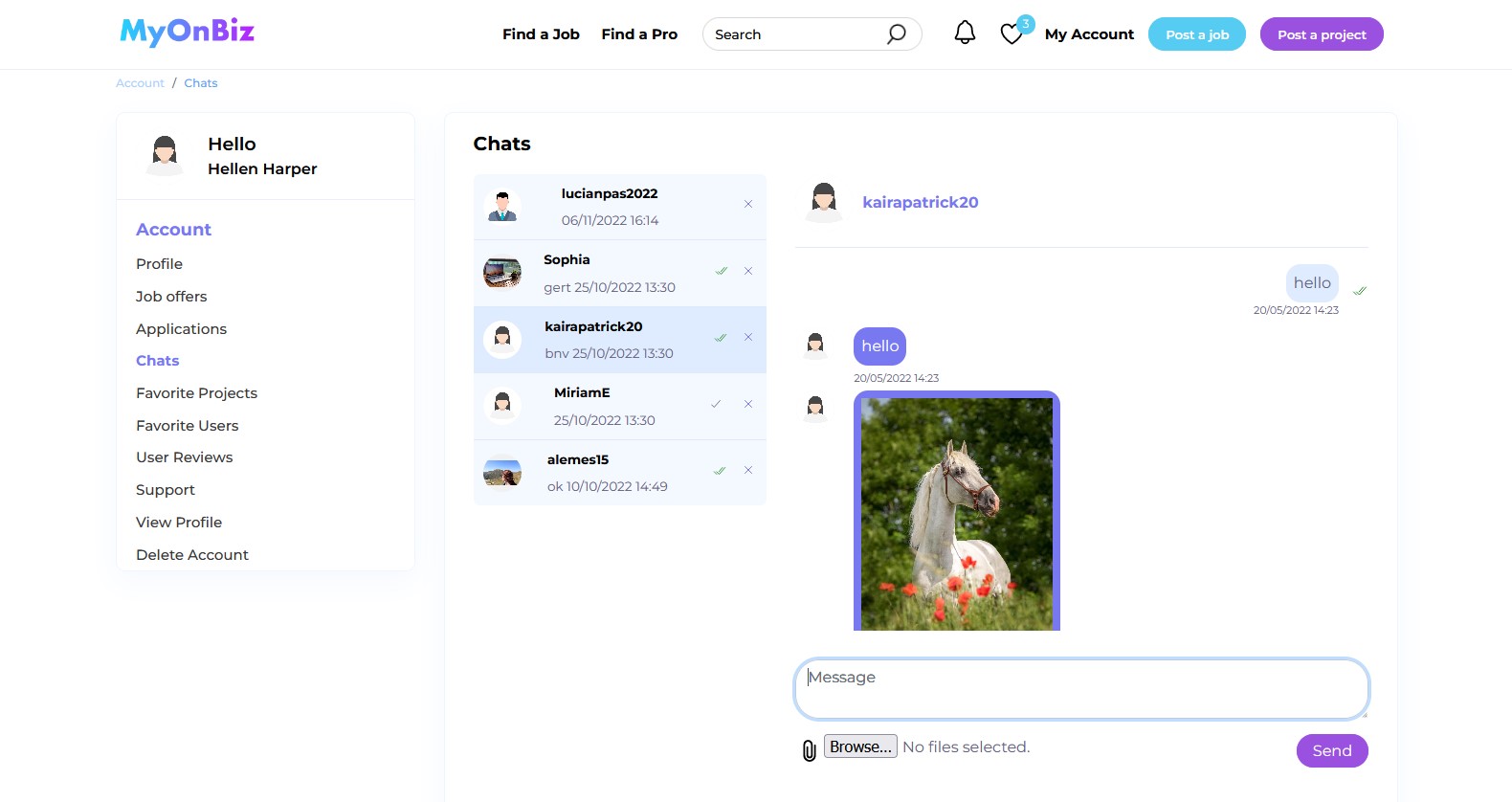
Task: Click the lucianpas2022 avatar in the chat list
Action: point(502,206)
